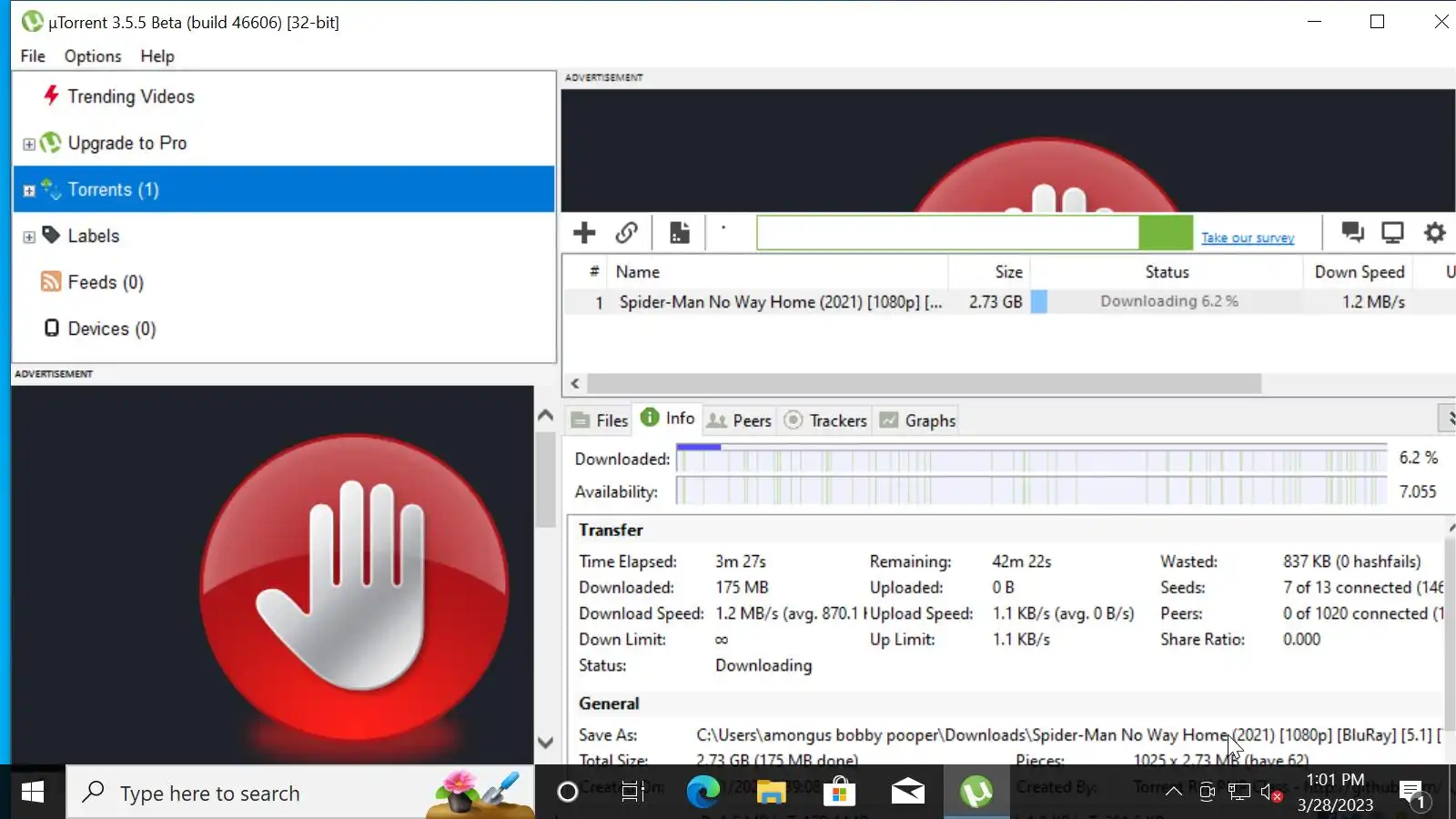Click the Remaining time value 42m 22s
Image resolution: width=1456 pixels, height=819 pixels.
(x=1021, y=562)
